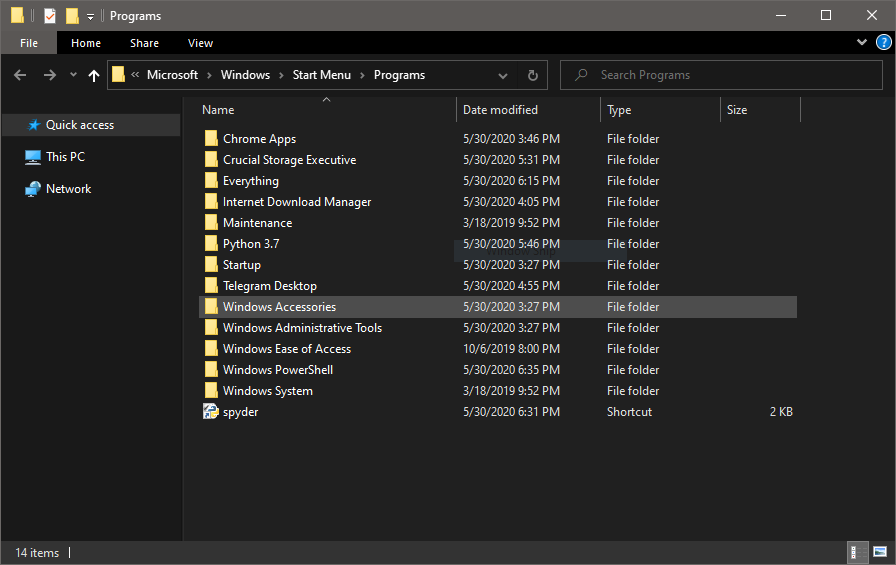Select the Windows Accessories folder icon
The image size is (896, 565).
pos(211,306)
